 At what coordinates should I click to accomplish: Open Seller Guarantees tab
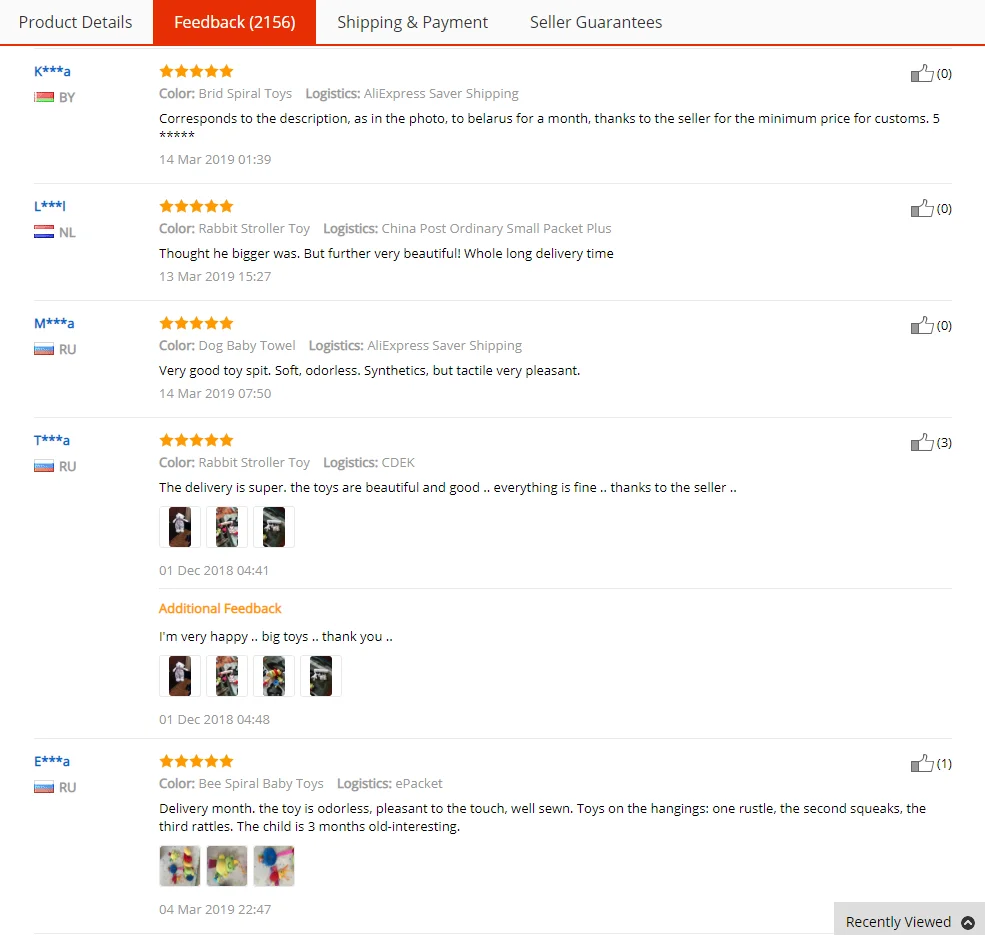pyautogui.click(x=596, y=22)
